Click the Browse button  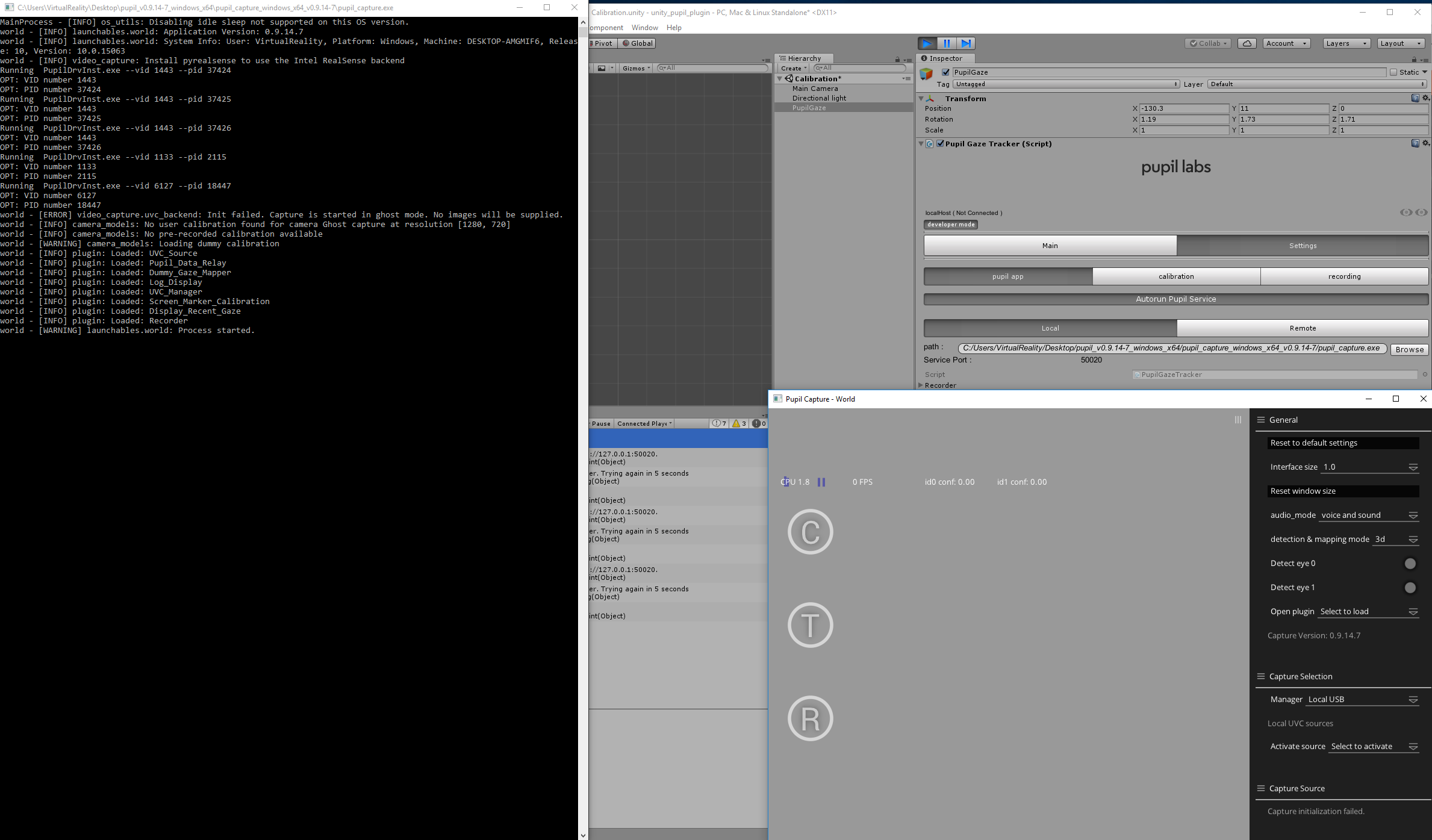[x=1409, y=349]
